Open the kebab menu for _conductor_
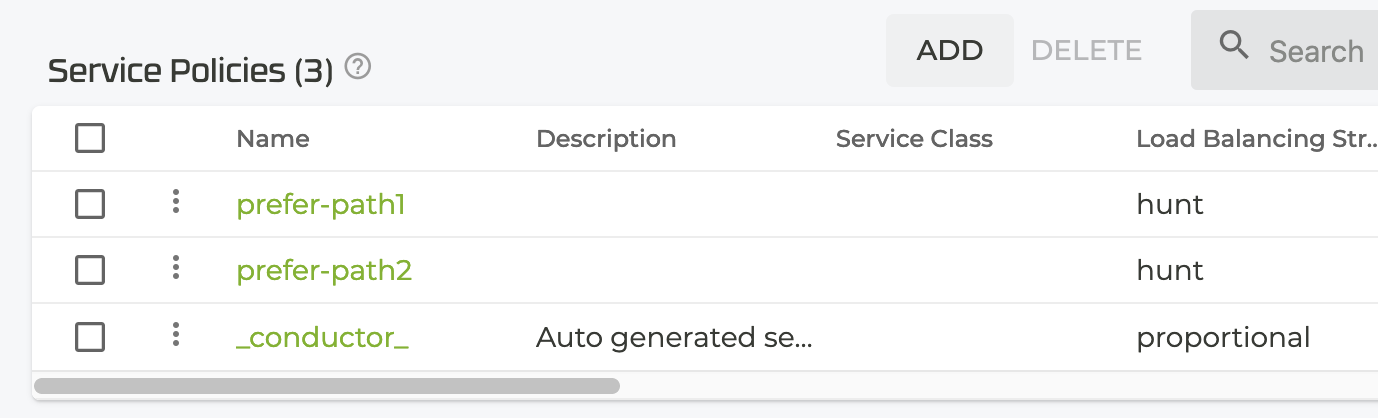 tap(175, 335)
